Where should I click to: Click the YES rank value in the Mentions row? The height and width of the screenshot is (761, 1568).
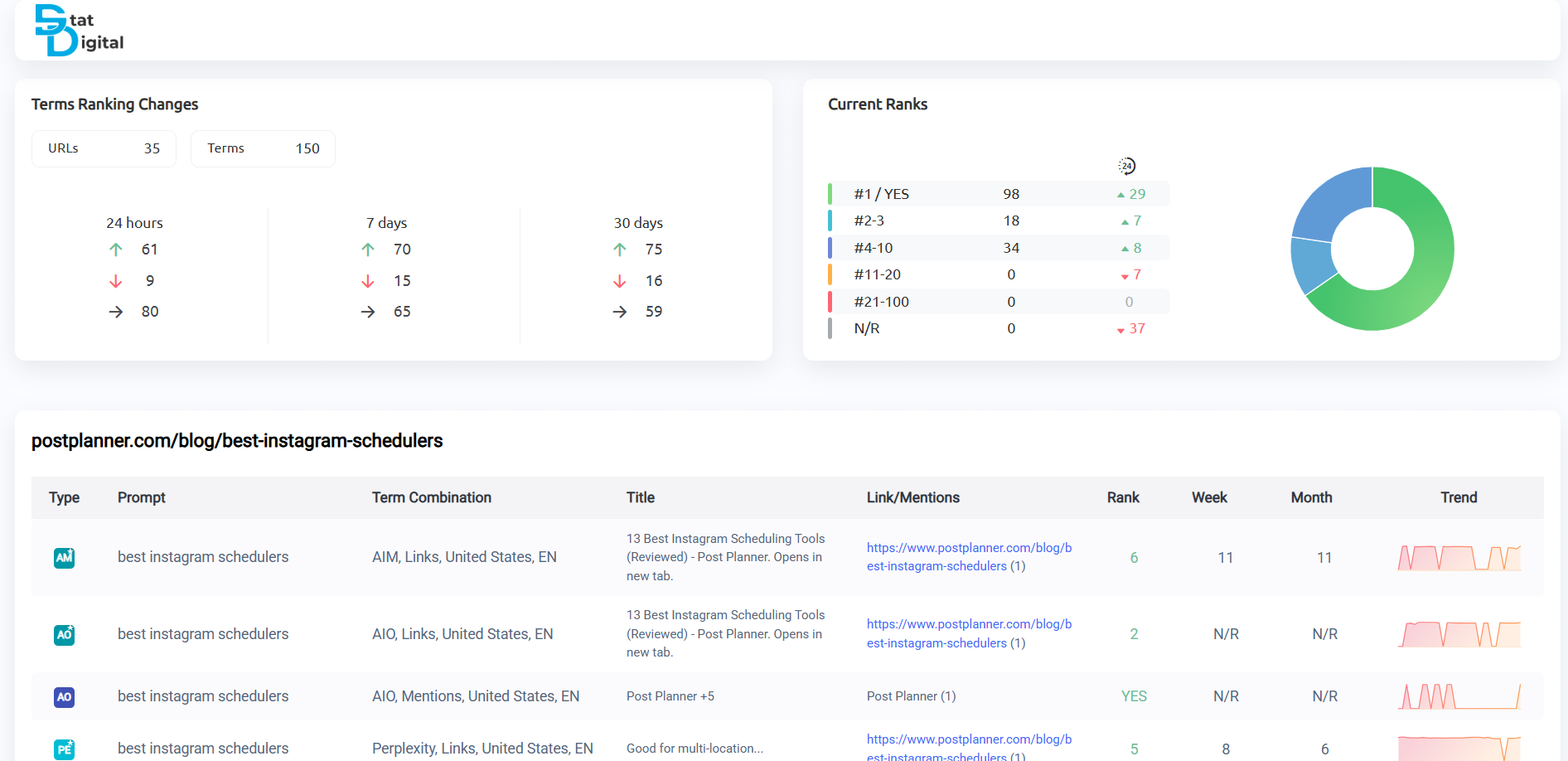point(1134,696)
